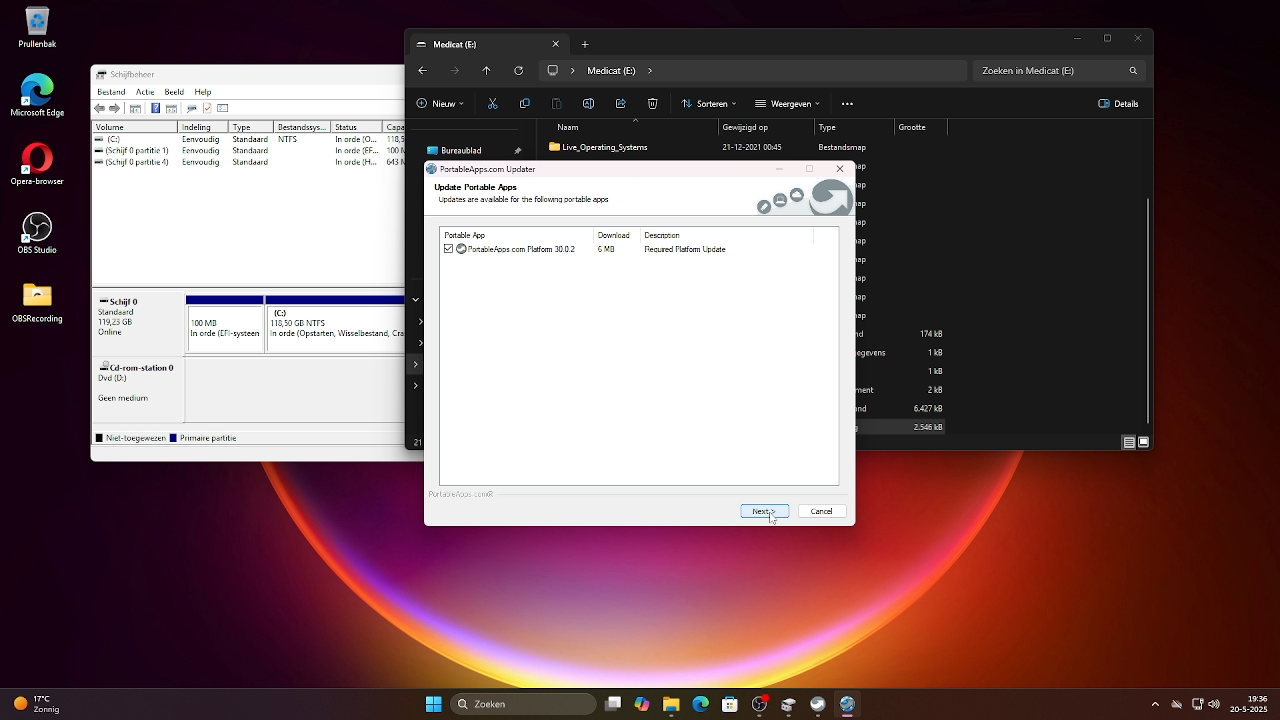The image size is (1280, 720).
Task: Select the (C:) volume row in Schijfbeheer
Action: [248, 139]
